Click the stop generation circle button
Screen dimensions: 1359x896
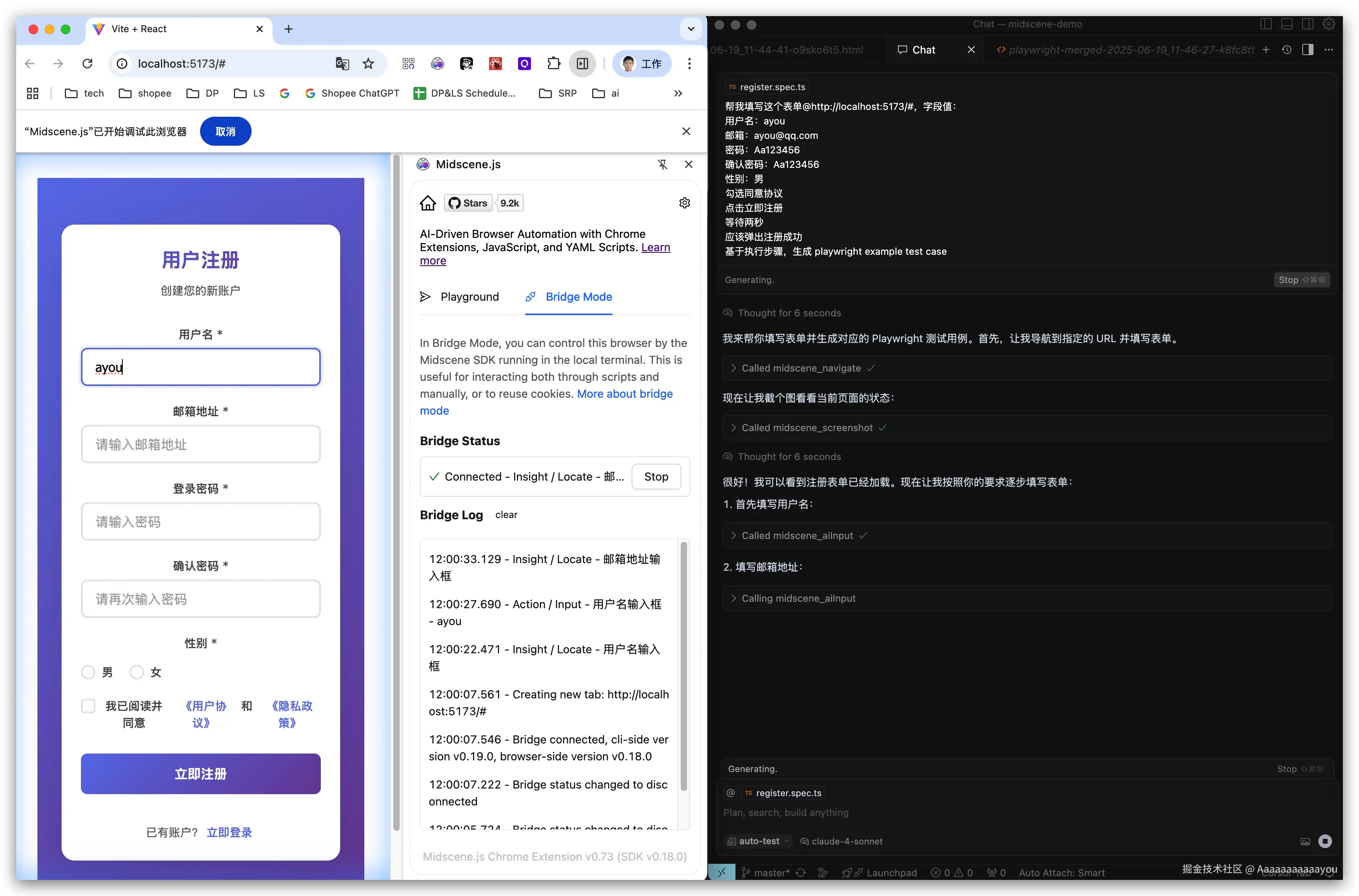(x=1325, y=840)
